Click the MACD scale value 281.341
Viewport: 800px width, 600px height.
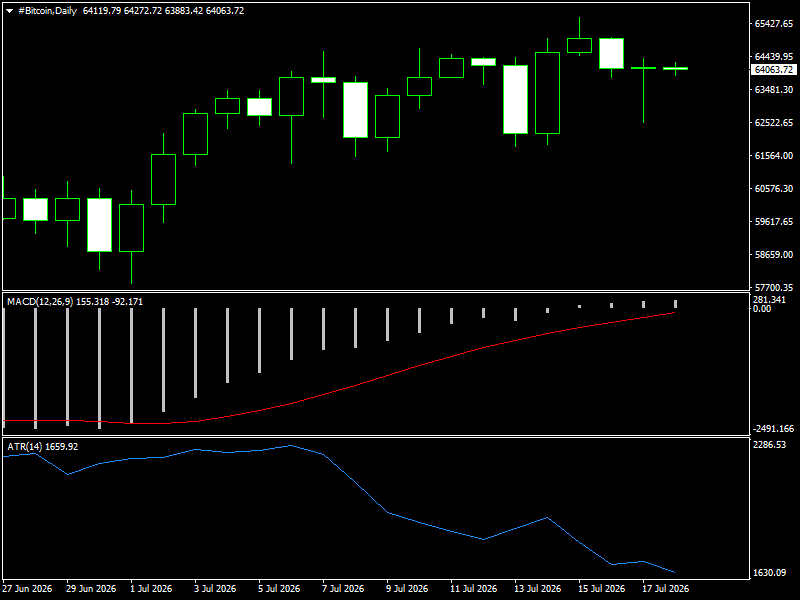tap(769, 299)
